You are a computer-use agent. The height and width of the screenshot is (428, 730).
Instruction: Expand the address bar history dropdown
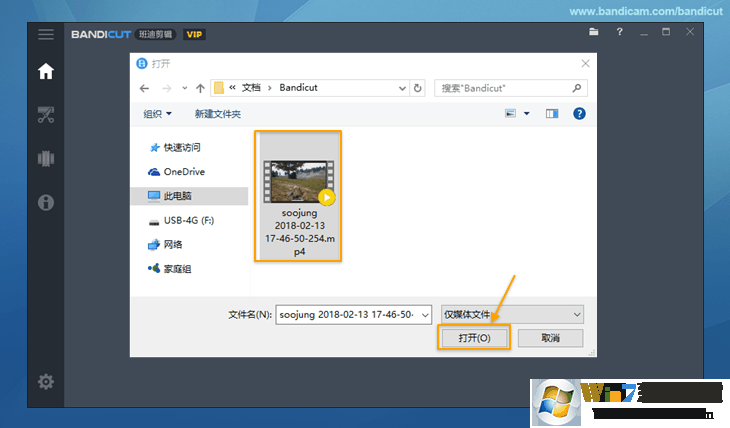tap(402, 88)
